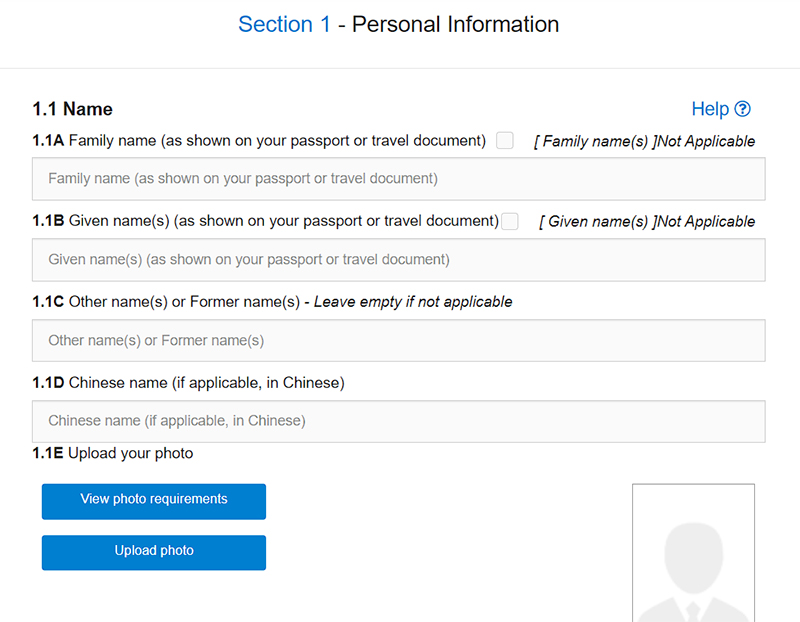Image resolution: width=800 pixels, height=622 pixels.
Task: Click the 1.1B Given name(s) field label
Action: [265, 221]
